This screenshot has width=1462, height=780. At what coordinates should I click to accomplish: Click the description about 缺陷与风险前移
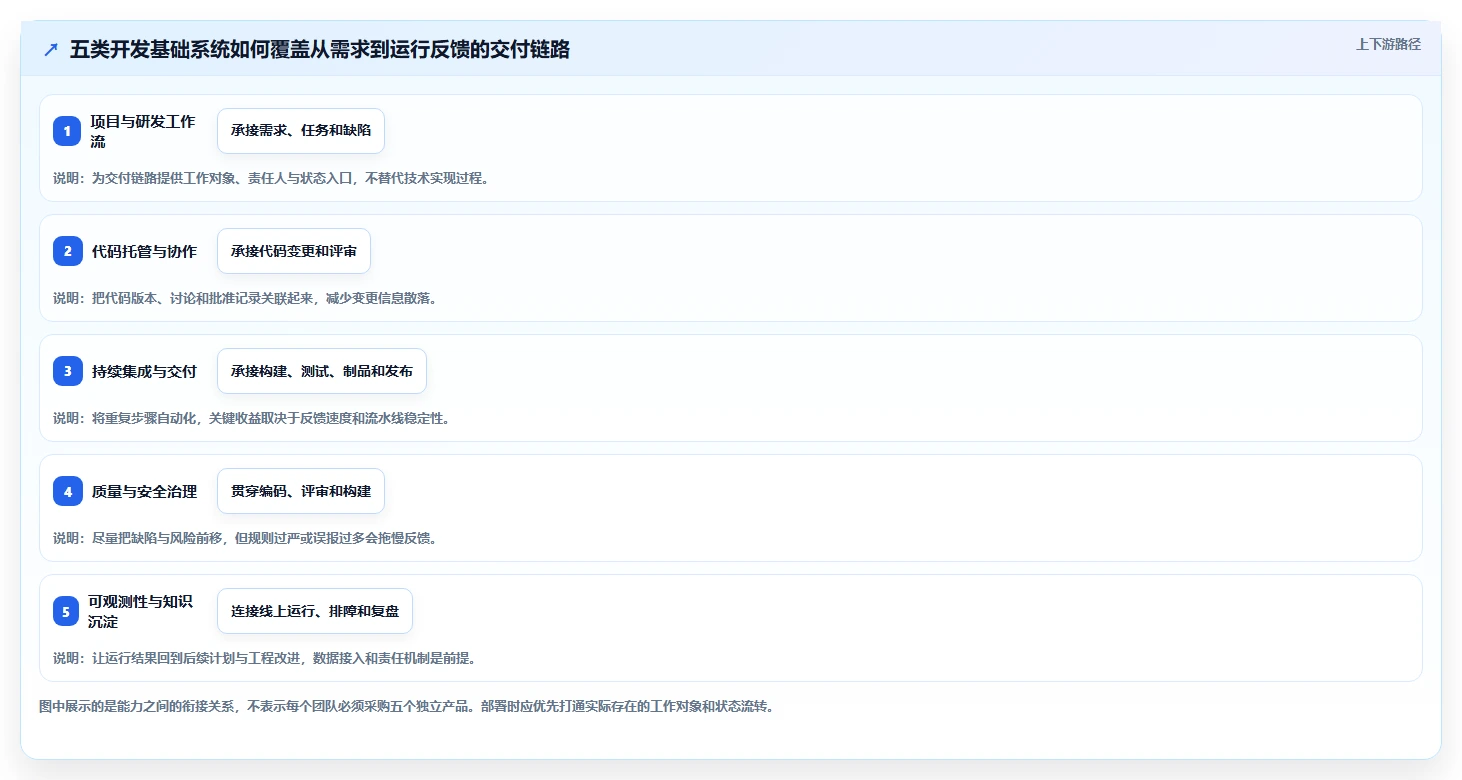[245, 538]
